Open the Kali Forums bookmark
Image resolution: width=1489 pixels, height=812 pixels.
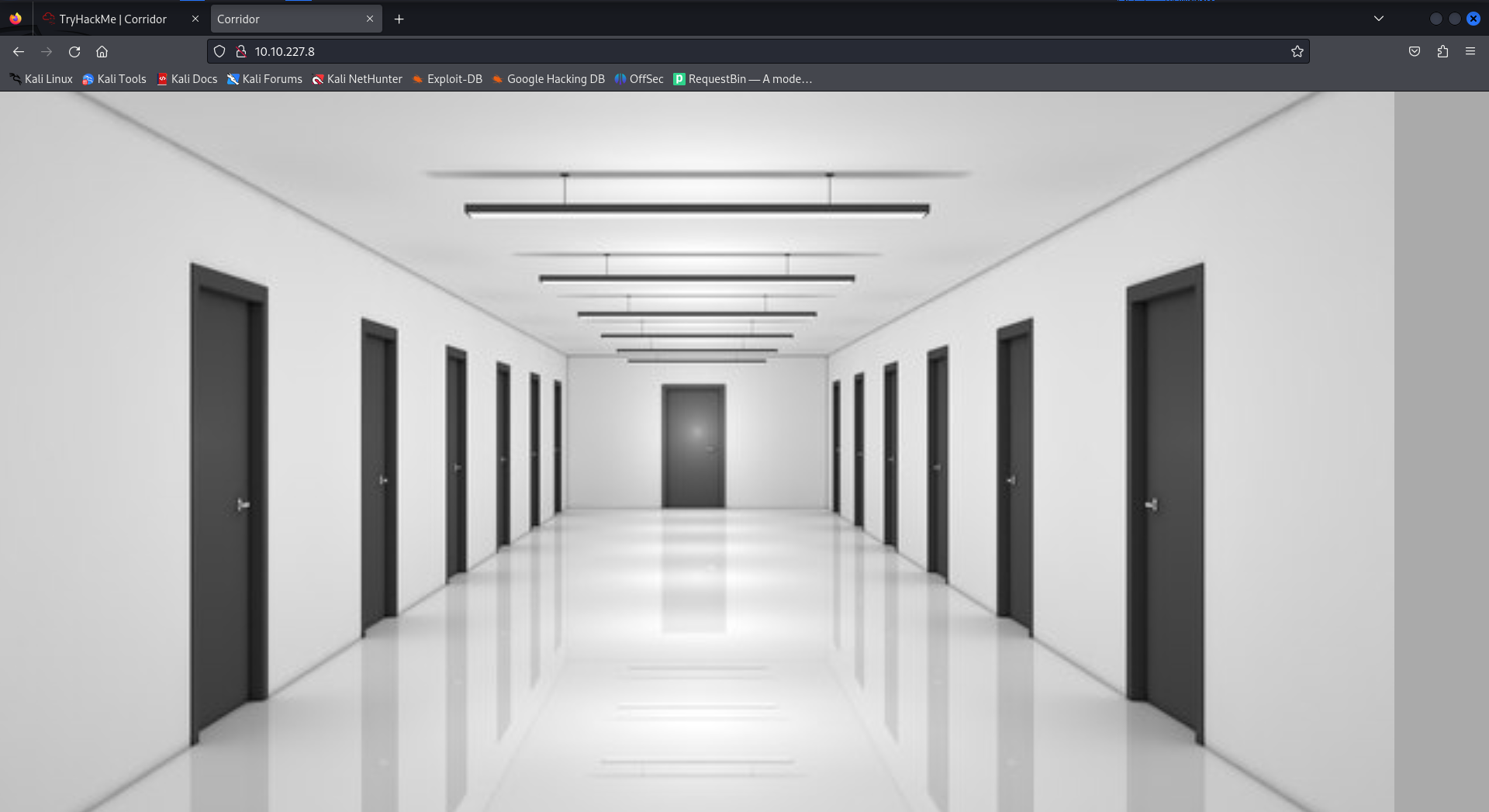pyautogui.click(x=264, y=79)
